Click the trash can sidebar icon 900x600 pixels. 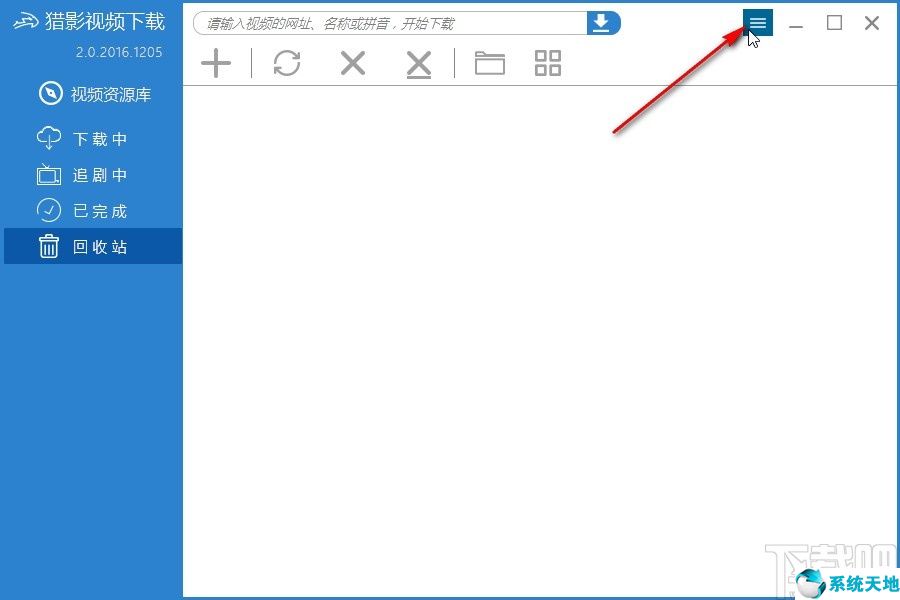[x=49, y=246]
